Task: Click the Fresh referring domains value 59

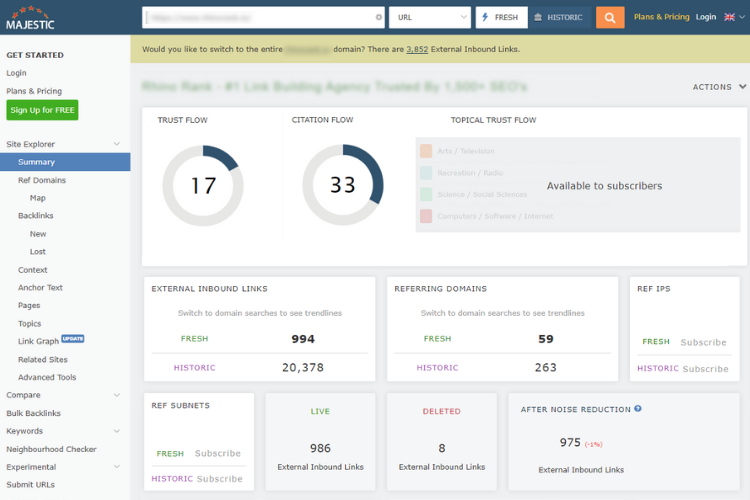Action: [546, 339]
